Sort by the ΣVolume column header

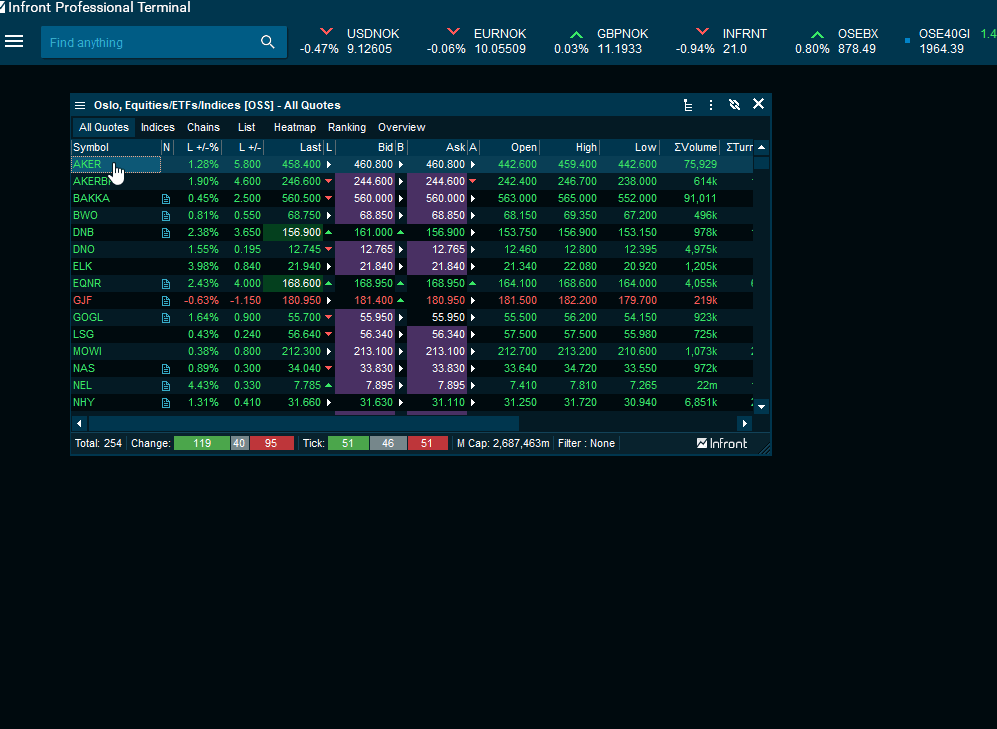point(694,147)
